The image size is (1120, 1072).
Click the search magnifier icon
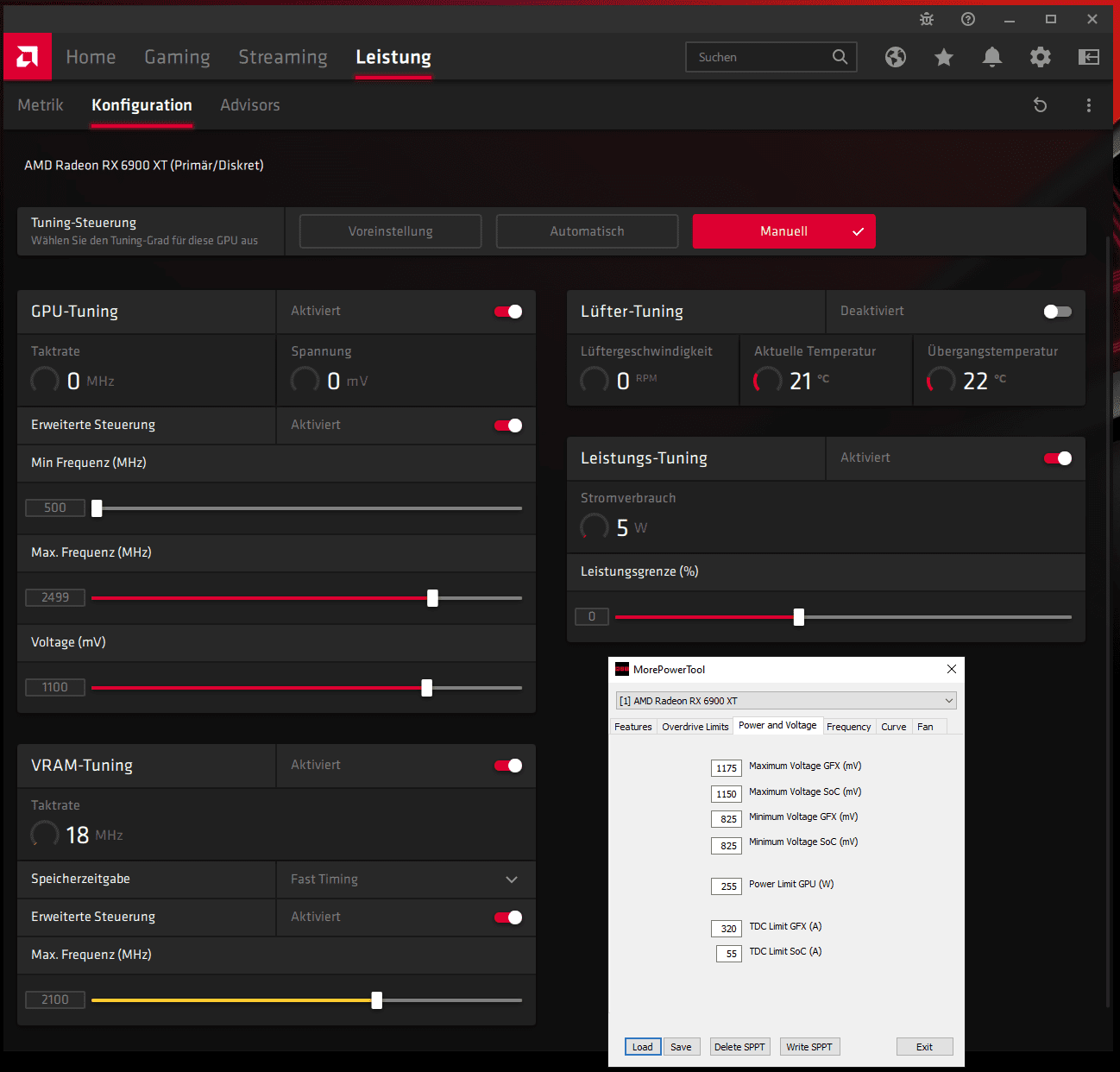tap(840, 57)
